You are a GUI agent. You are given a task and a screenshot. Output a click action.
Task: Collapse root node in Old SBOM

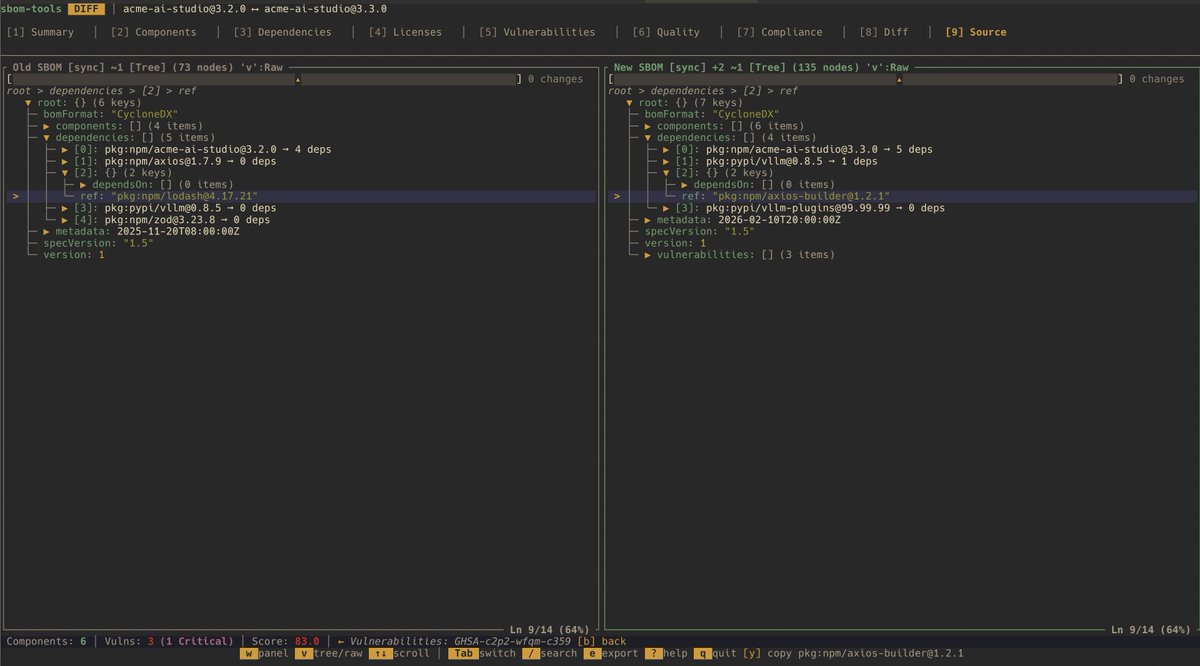(x=29, y=102)
